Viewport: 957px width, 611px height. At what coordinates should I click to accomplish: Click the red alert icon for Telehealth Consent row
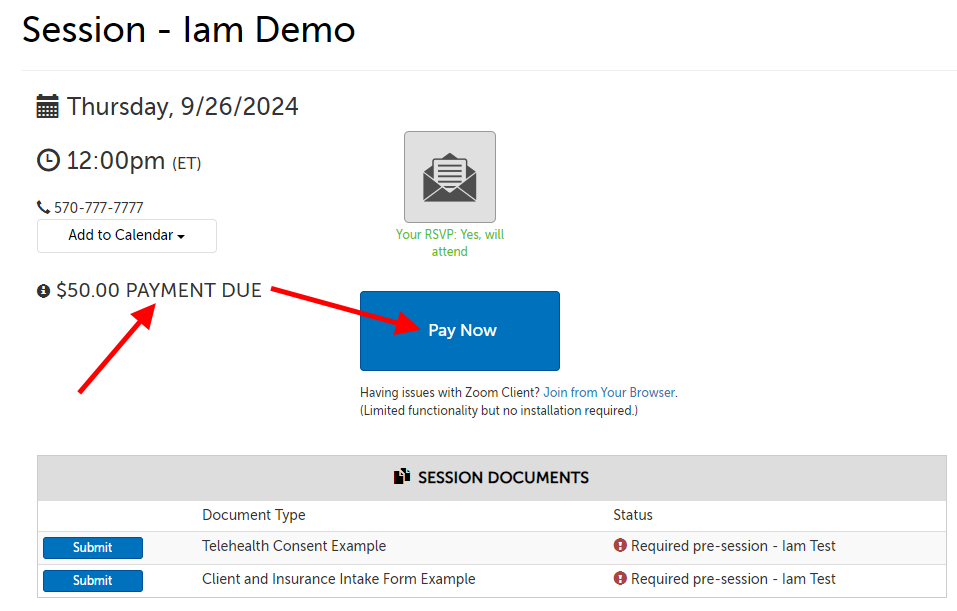coord(620,547)
